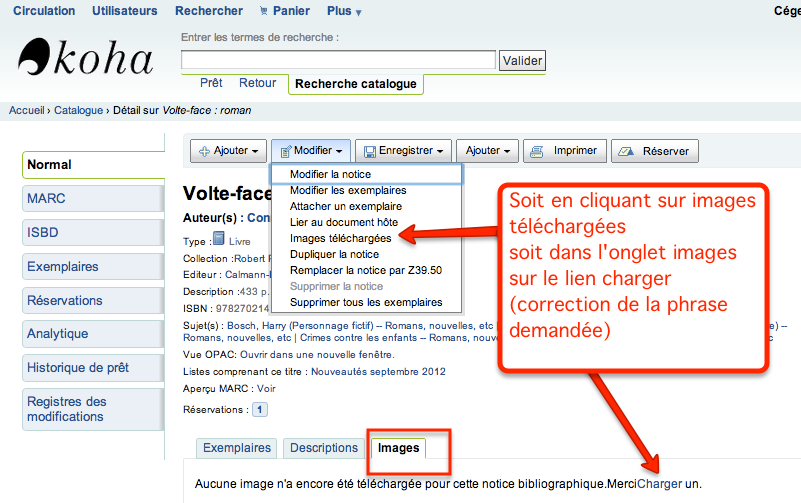Click the book icon next to Livre

coord(219,238)
